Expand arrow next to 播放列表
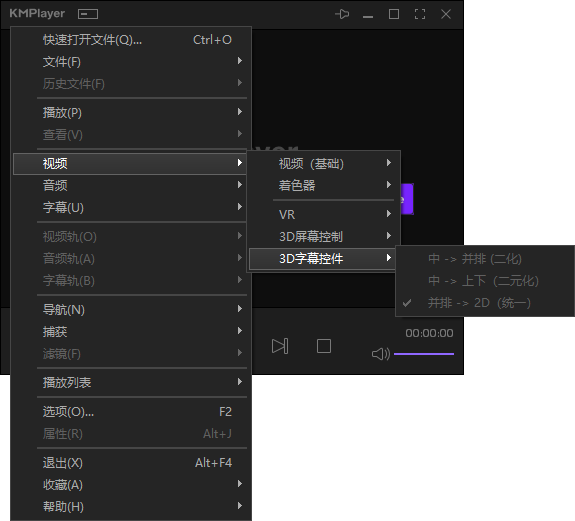Image resolution: width=575 pixels, height=521 pixels. [x=240, y=382]
